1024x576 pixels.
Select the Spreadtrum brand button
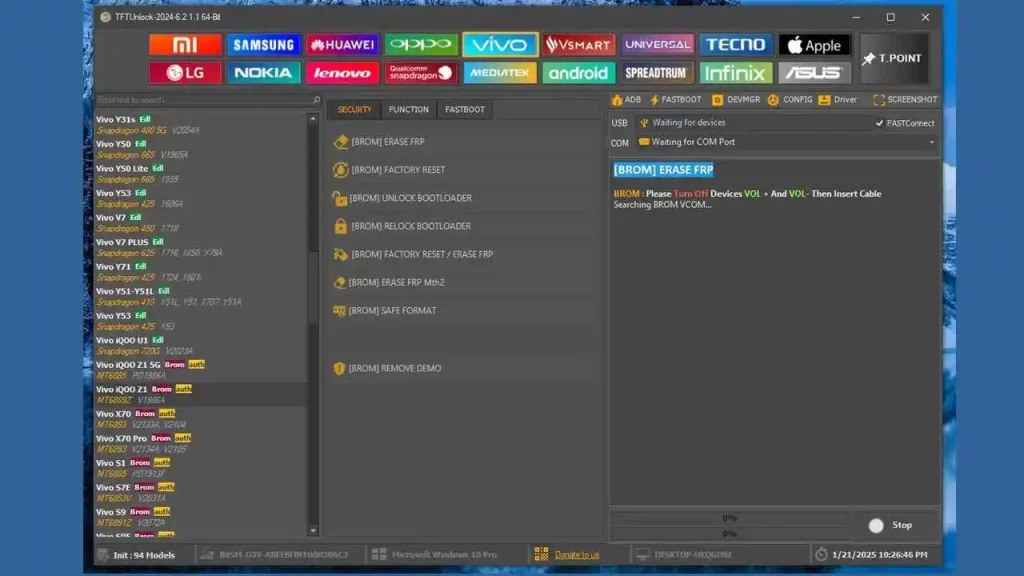point(657,72)
